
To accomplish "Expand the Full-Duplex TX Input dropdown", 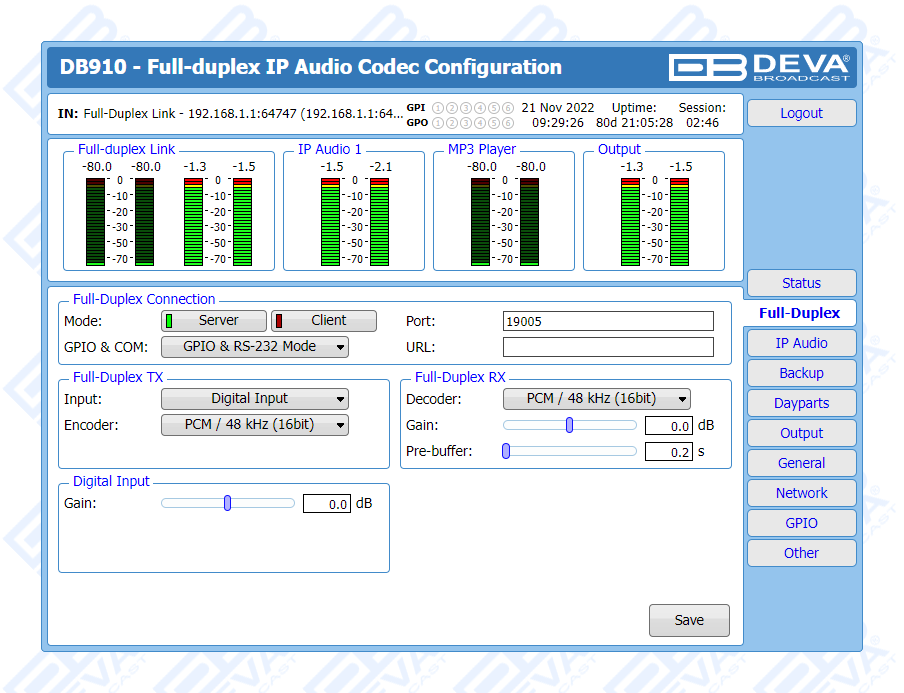I will pos(254,399).
